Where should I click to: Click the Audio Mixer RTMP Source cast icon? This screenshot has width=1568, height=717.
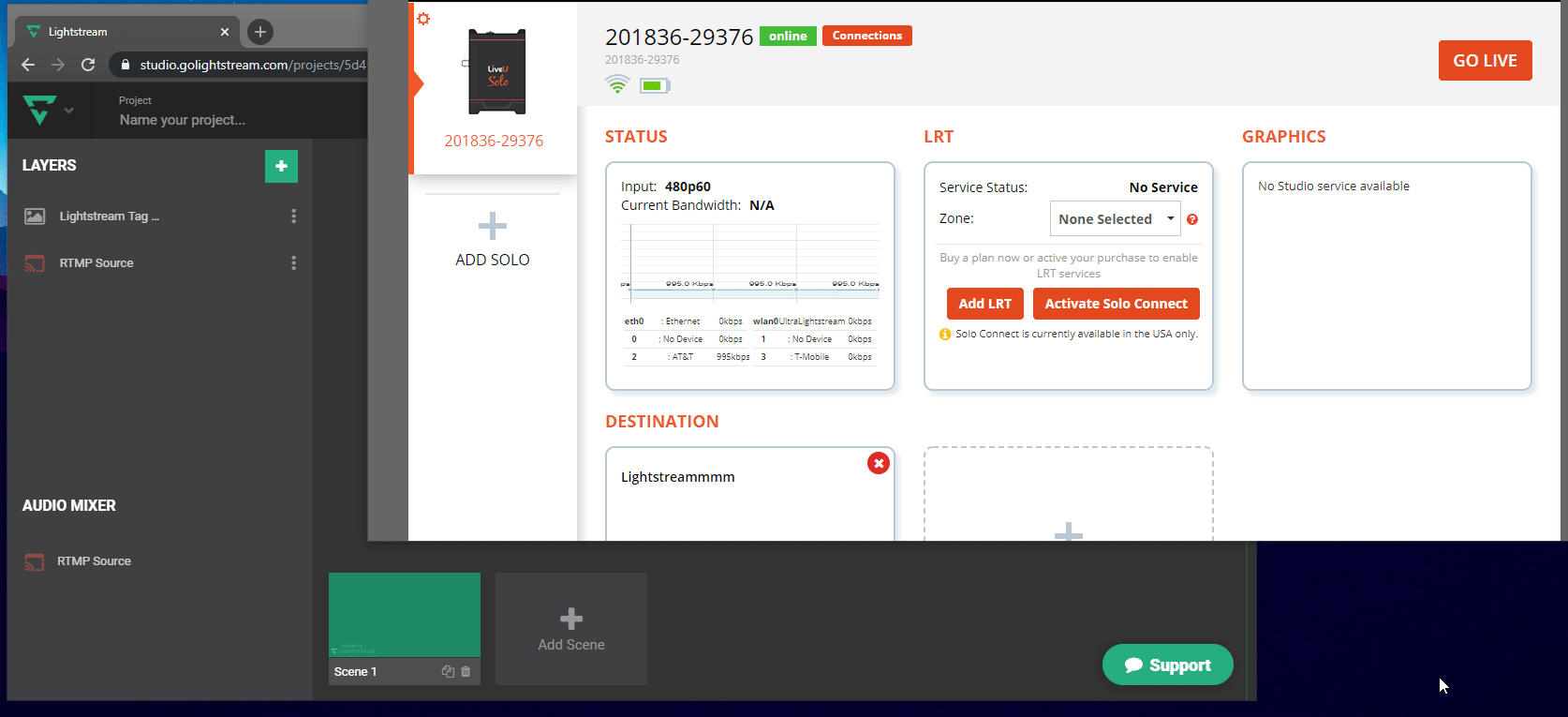tap(34, 562)
